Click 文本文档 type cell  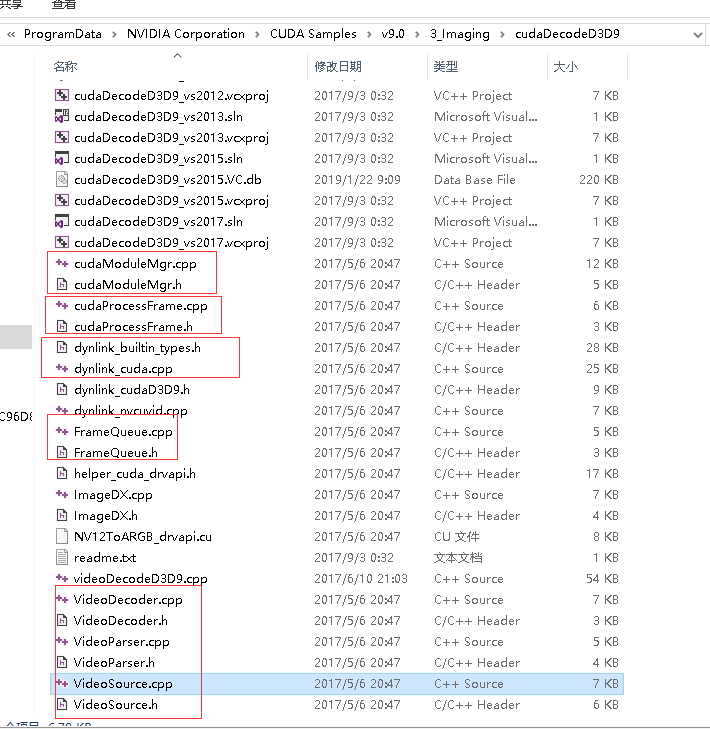[x=458, y=557]
